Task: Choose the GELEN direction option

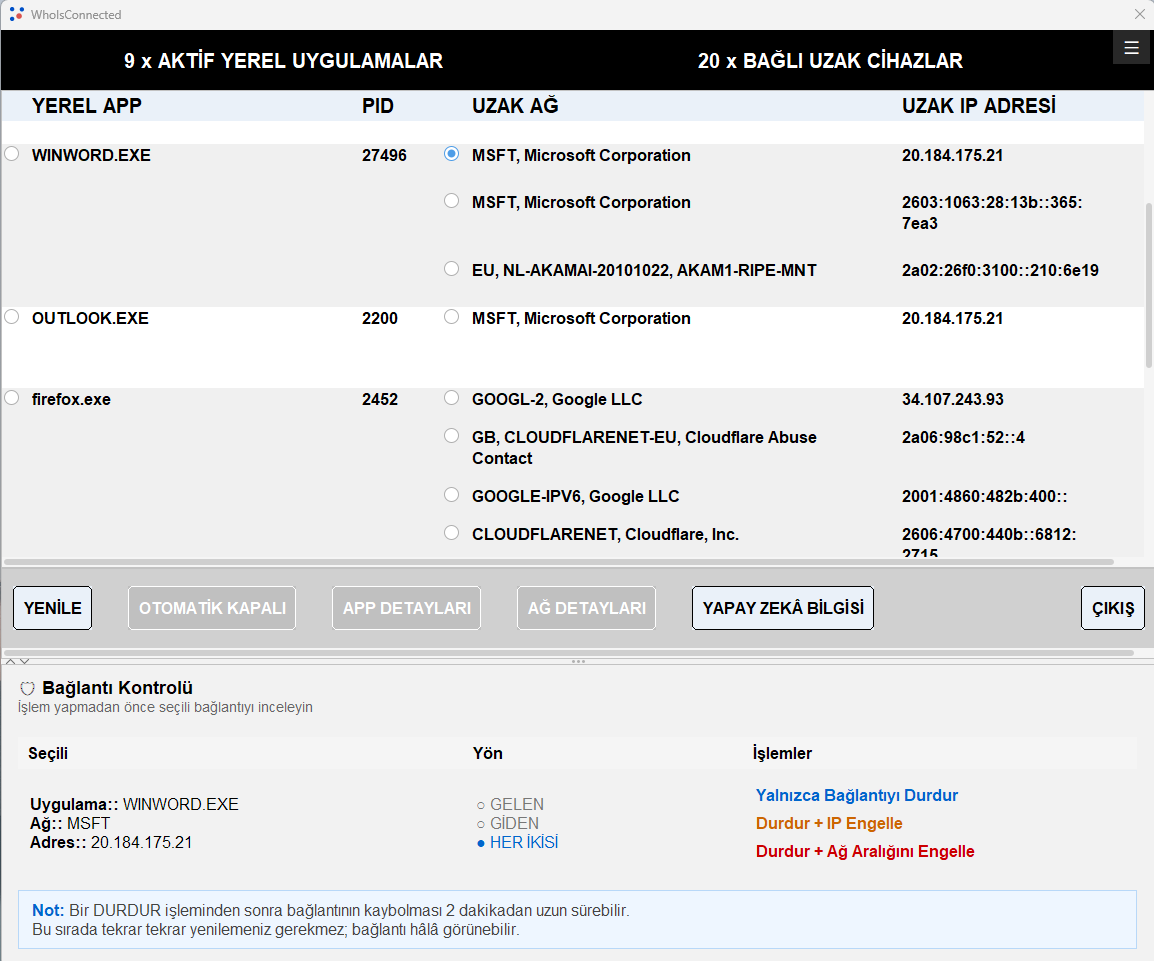Action: pos(510,804)
